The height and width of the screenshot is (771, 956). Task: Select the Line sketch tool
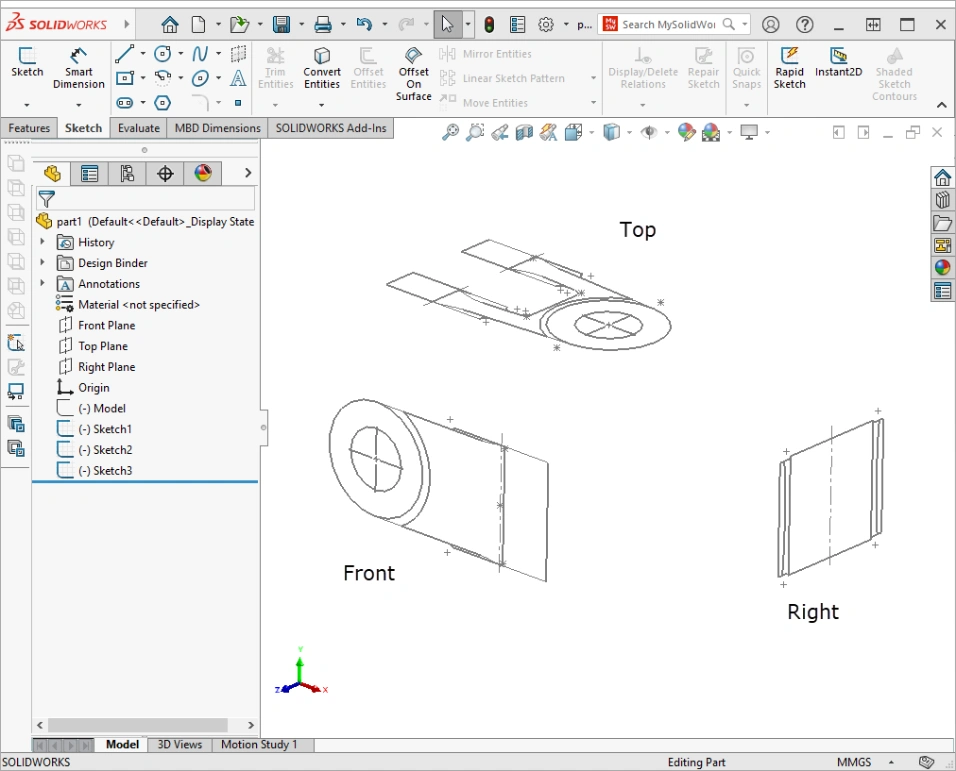tap(124, 54)
